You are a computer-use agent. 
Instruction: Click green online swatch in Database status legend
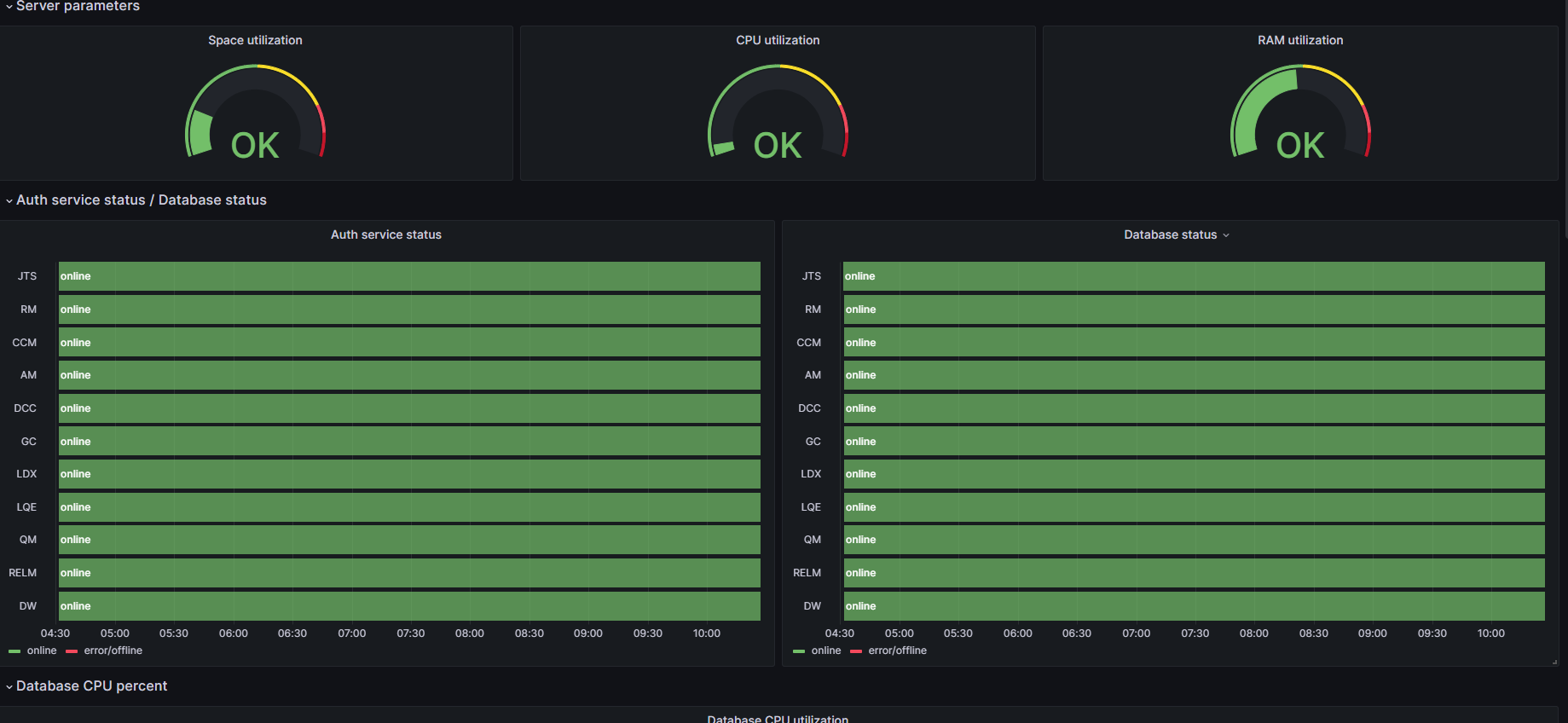tap(799, 651)
